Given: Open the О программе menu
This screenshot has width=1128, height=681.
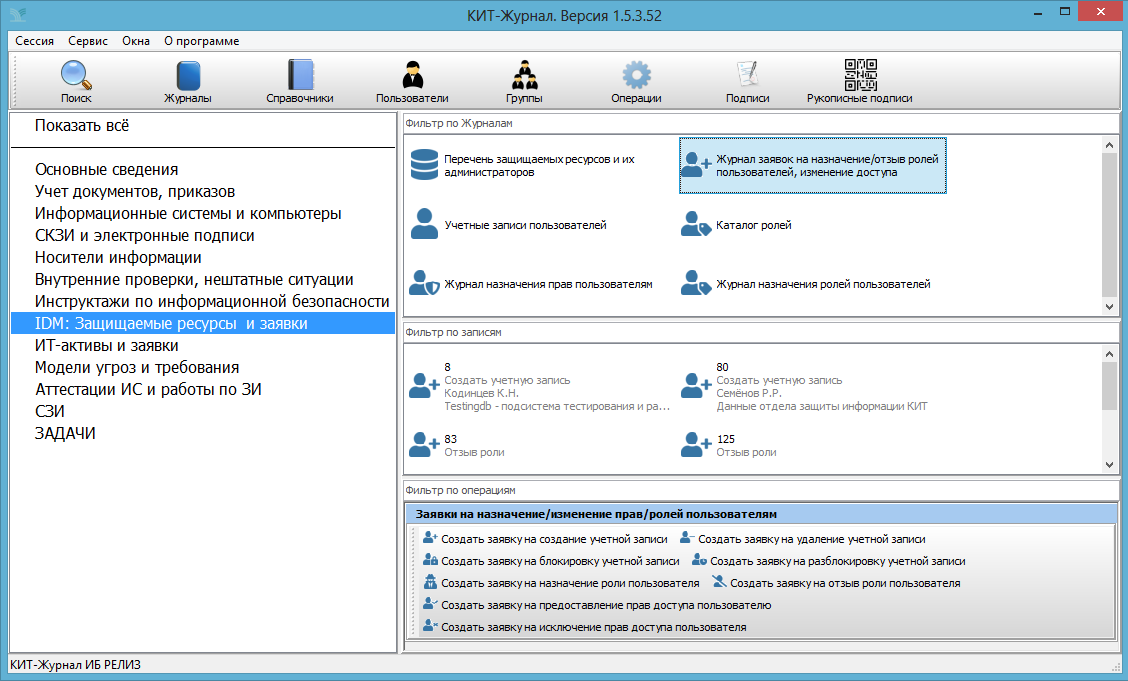Looking at the screenshot, I should pos(201,41).
